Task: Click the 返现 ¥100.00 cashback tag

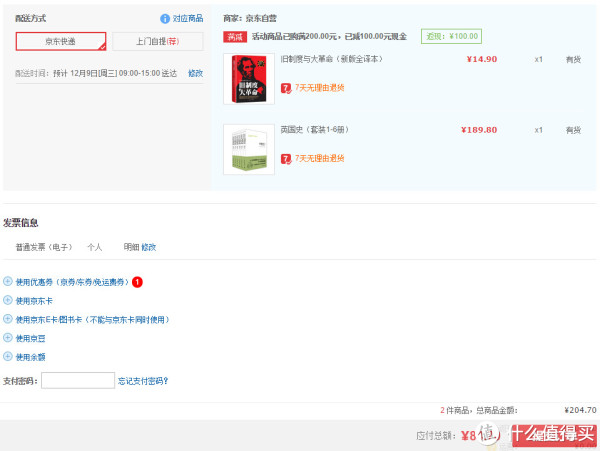Action: coord(452,36)
